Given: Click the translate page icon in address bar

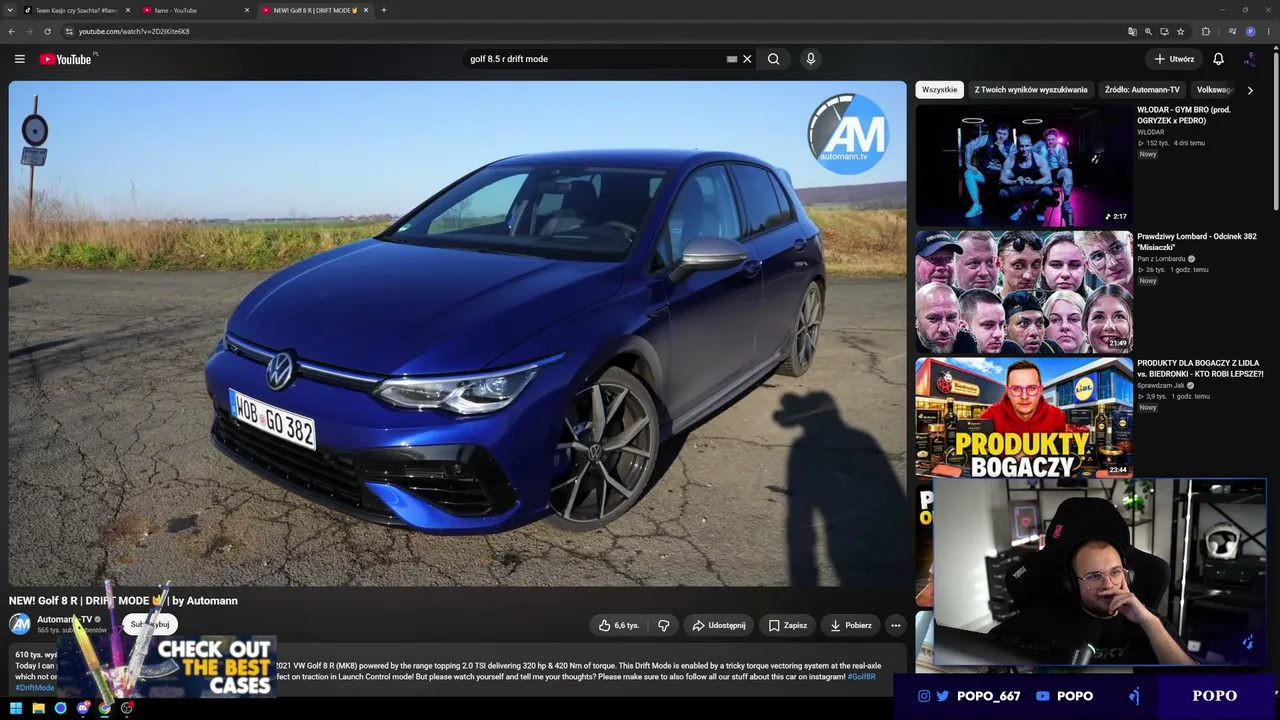Looking at the screenshot, I should coord(1132,31).
